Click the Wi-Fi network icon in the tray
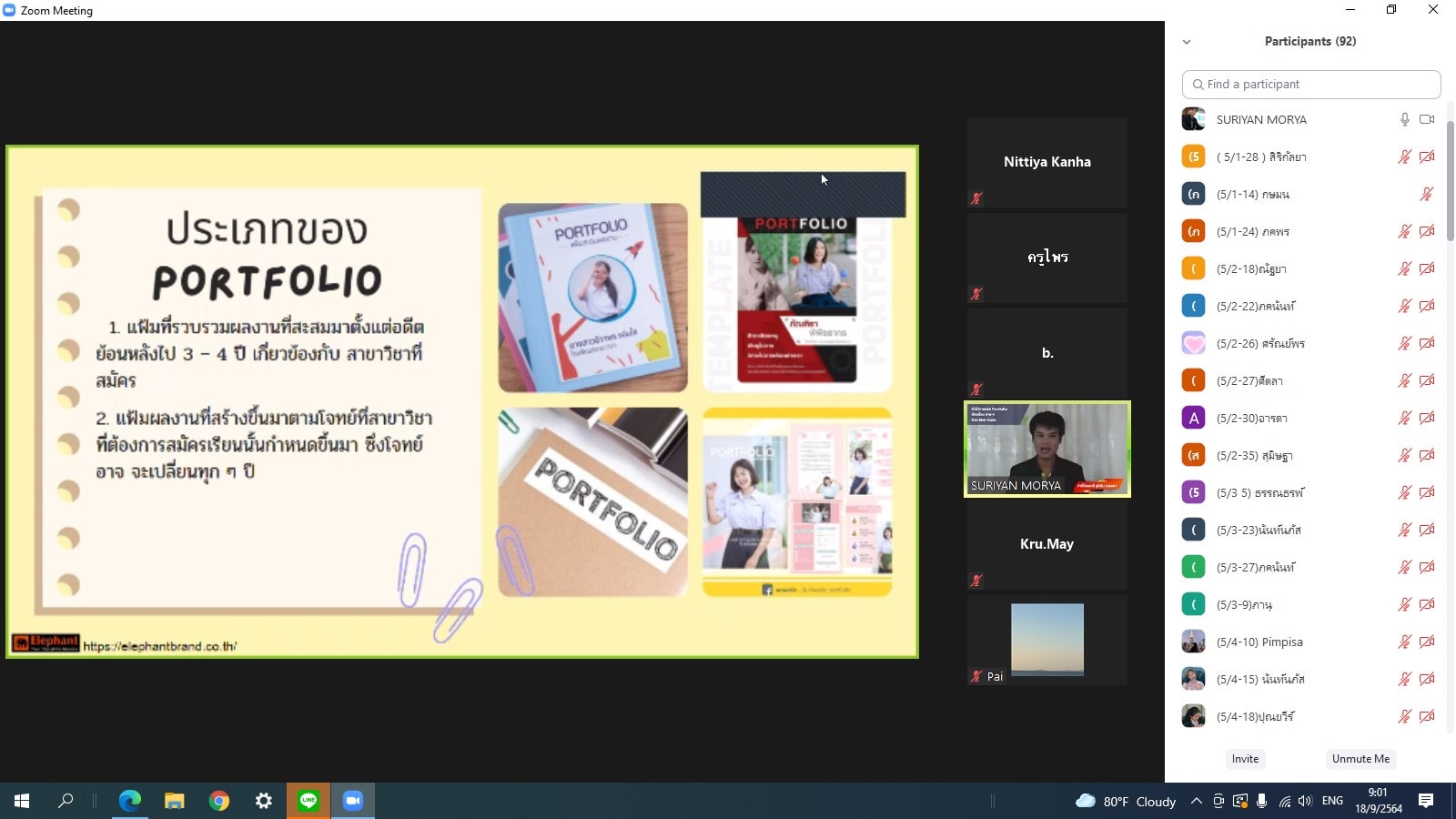1456x819 pixels. pyautogui.click(x=1284, y=802)
